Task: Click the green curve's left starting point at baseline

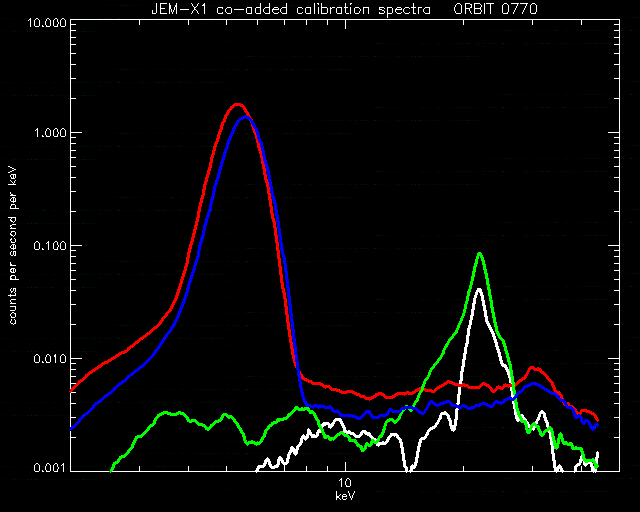Action: pyautogui.click(x=112, y=469)
